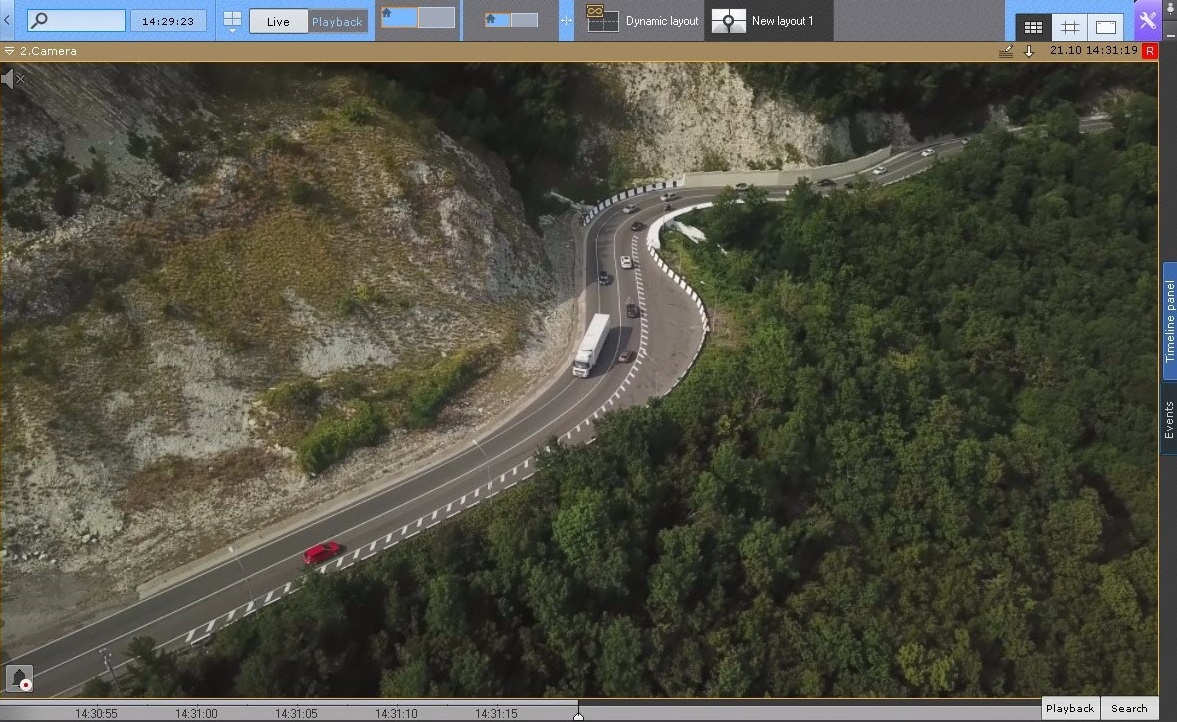Switch to single window view icon
The height and width of the screenshot is (722, 1177).
coord(1105,28)
